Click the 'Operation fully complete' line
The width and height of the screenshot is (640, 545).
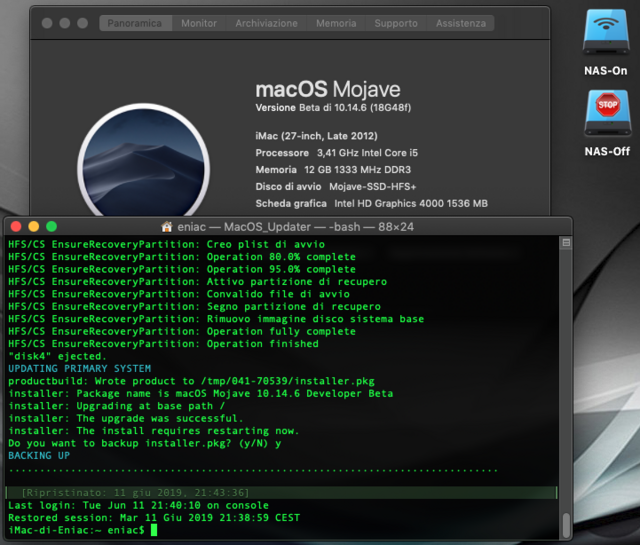click(x=182, y=331)
